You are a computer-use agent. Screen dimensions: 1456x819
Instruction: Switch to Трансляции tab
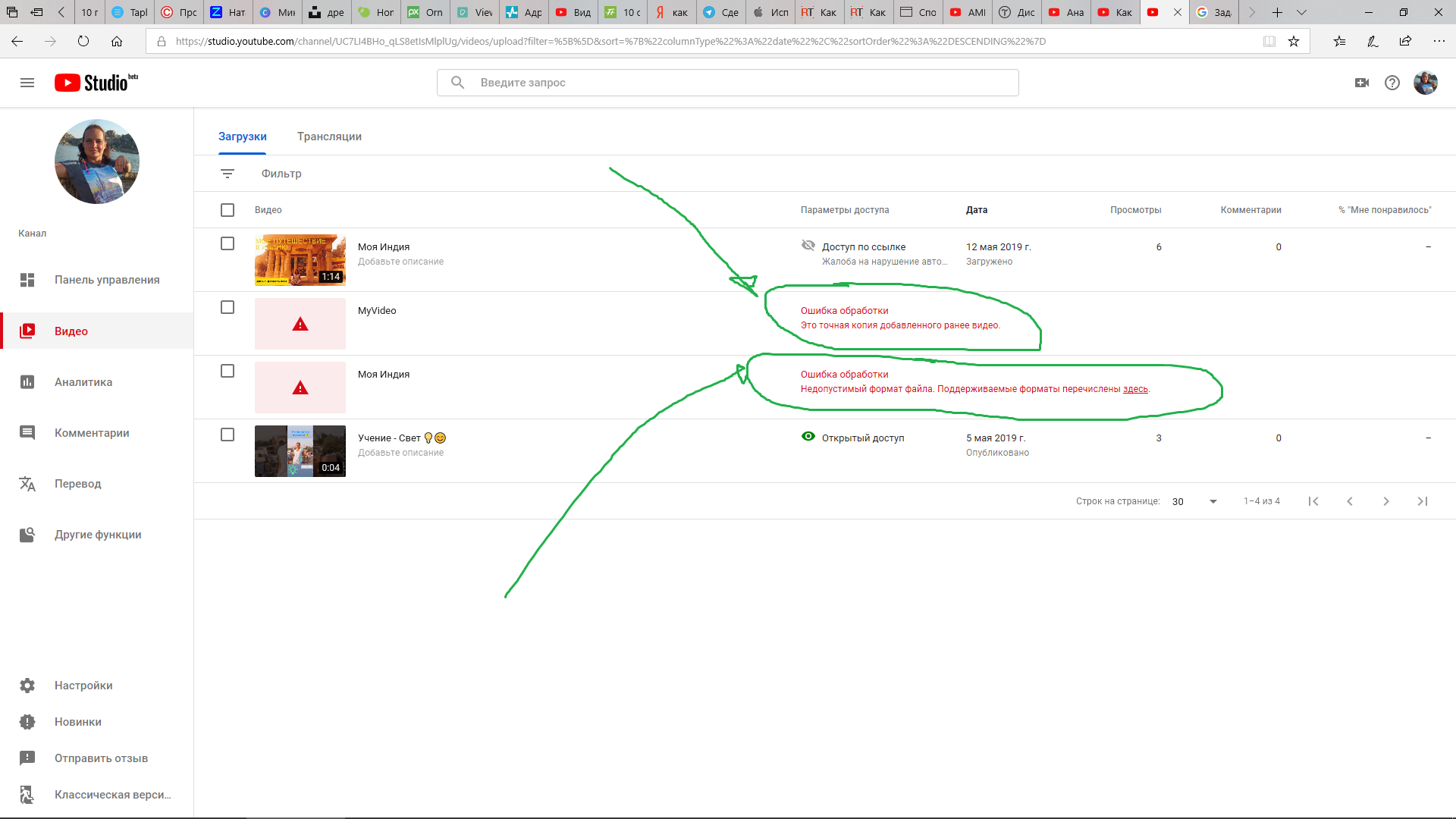click(329, 136)
